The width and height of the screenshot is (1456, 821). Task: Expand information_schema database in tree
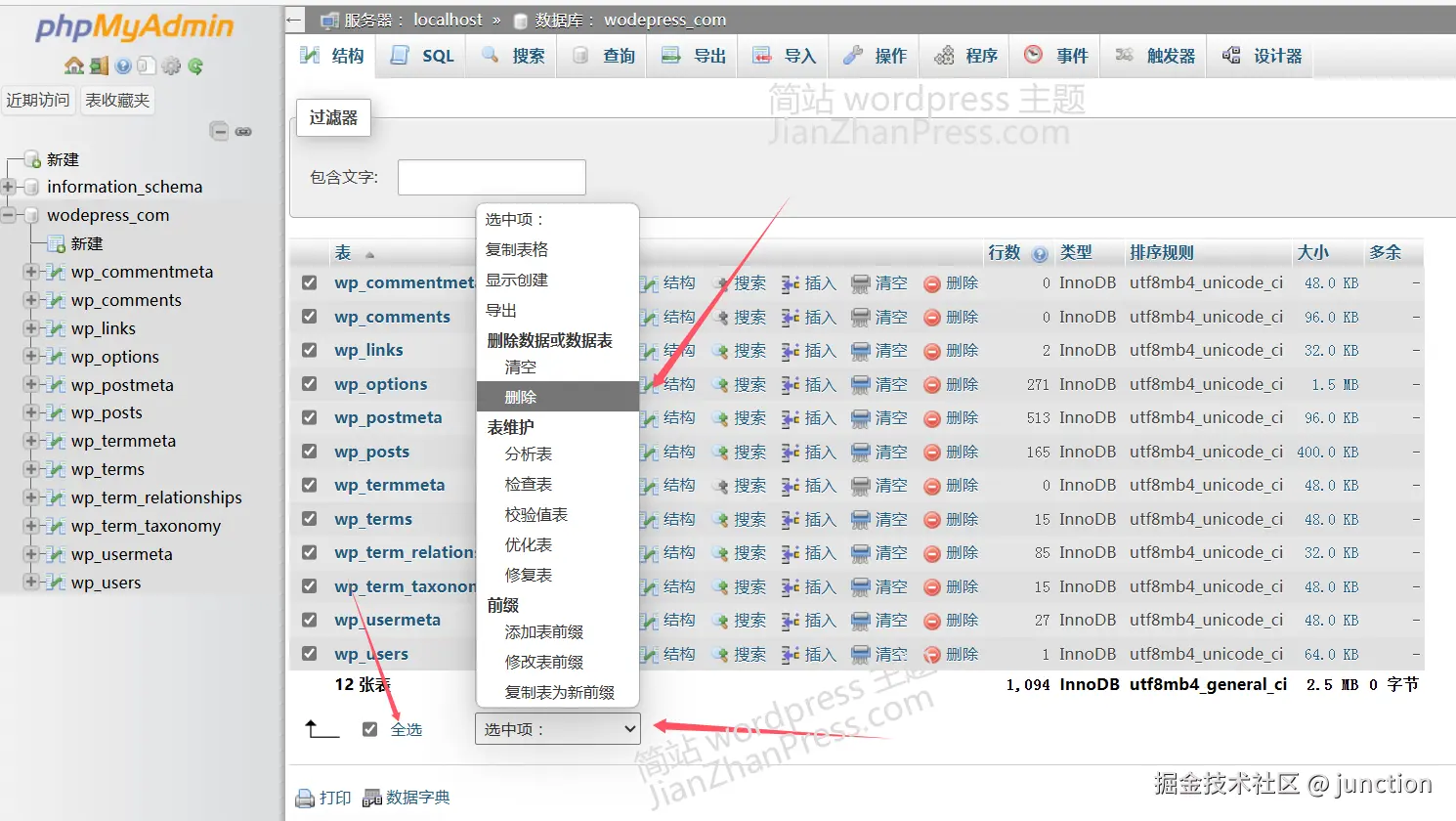pos(9,187)
